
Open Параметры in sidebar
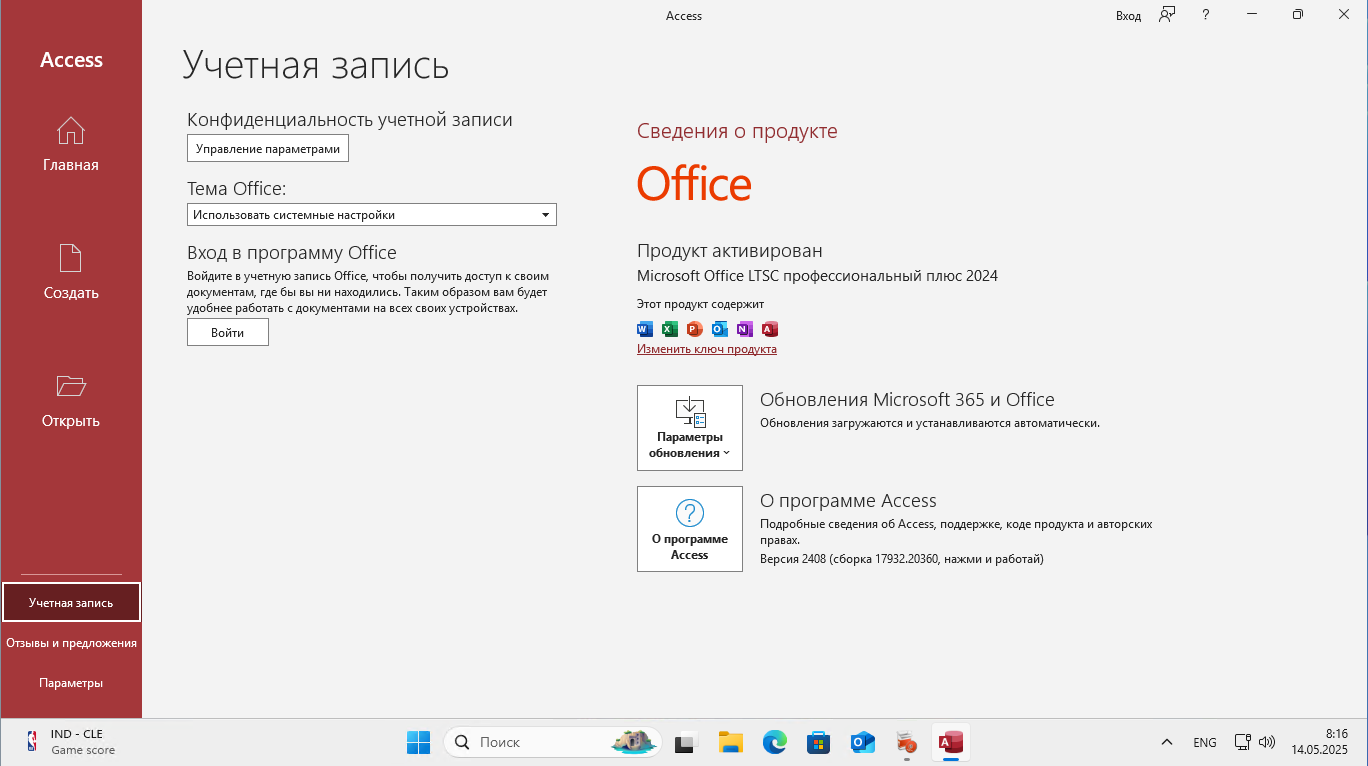[x=71, y=683]
